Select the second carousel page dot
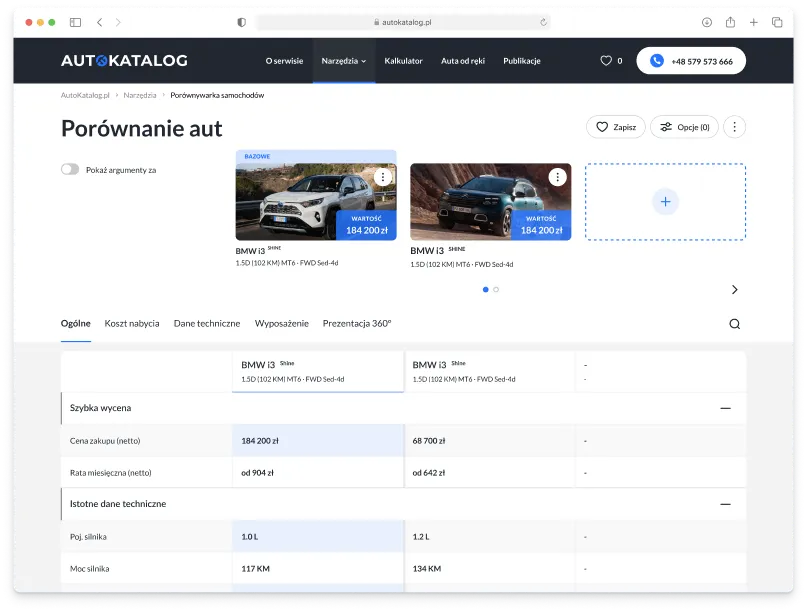 (x=496, y=289)
